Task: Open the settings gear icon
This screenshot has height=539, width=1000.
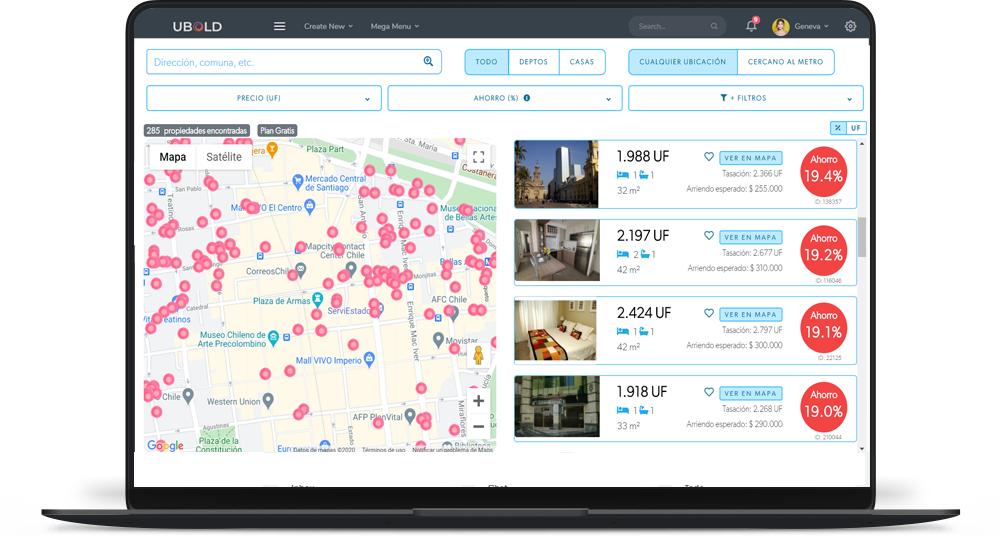Action: click(x=850, y=26)
